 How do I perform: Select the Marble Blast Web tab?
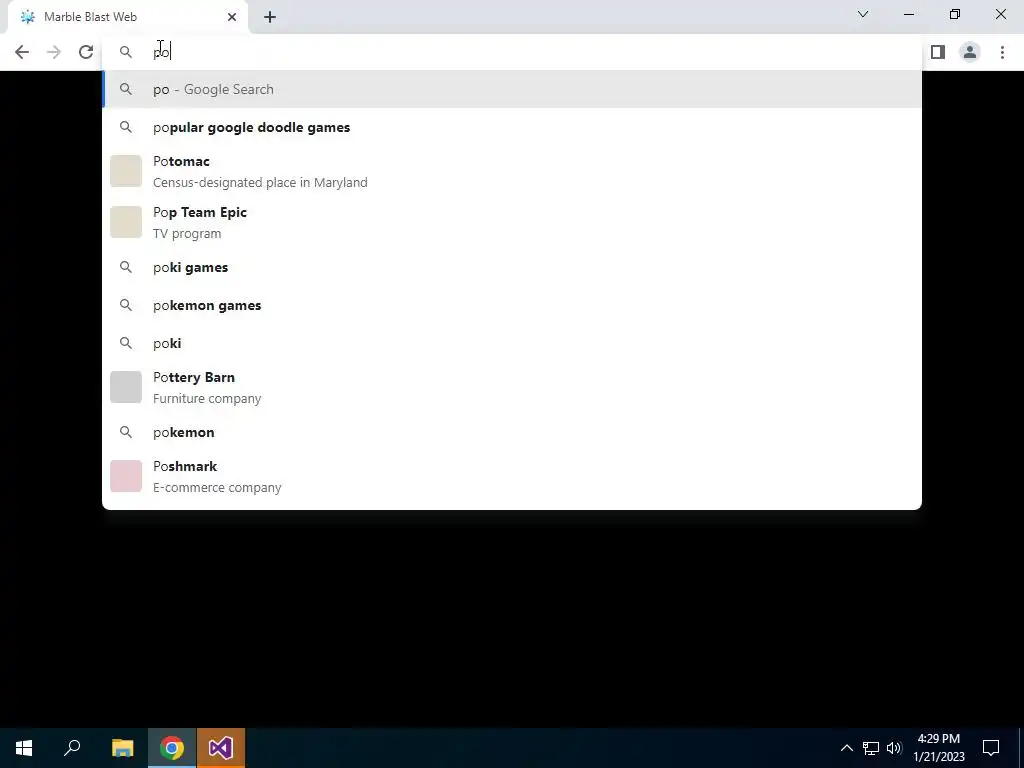pos(127,17)
